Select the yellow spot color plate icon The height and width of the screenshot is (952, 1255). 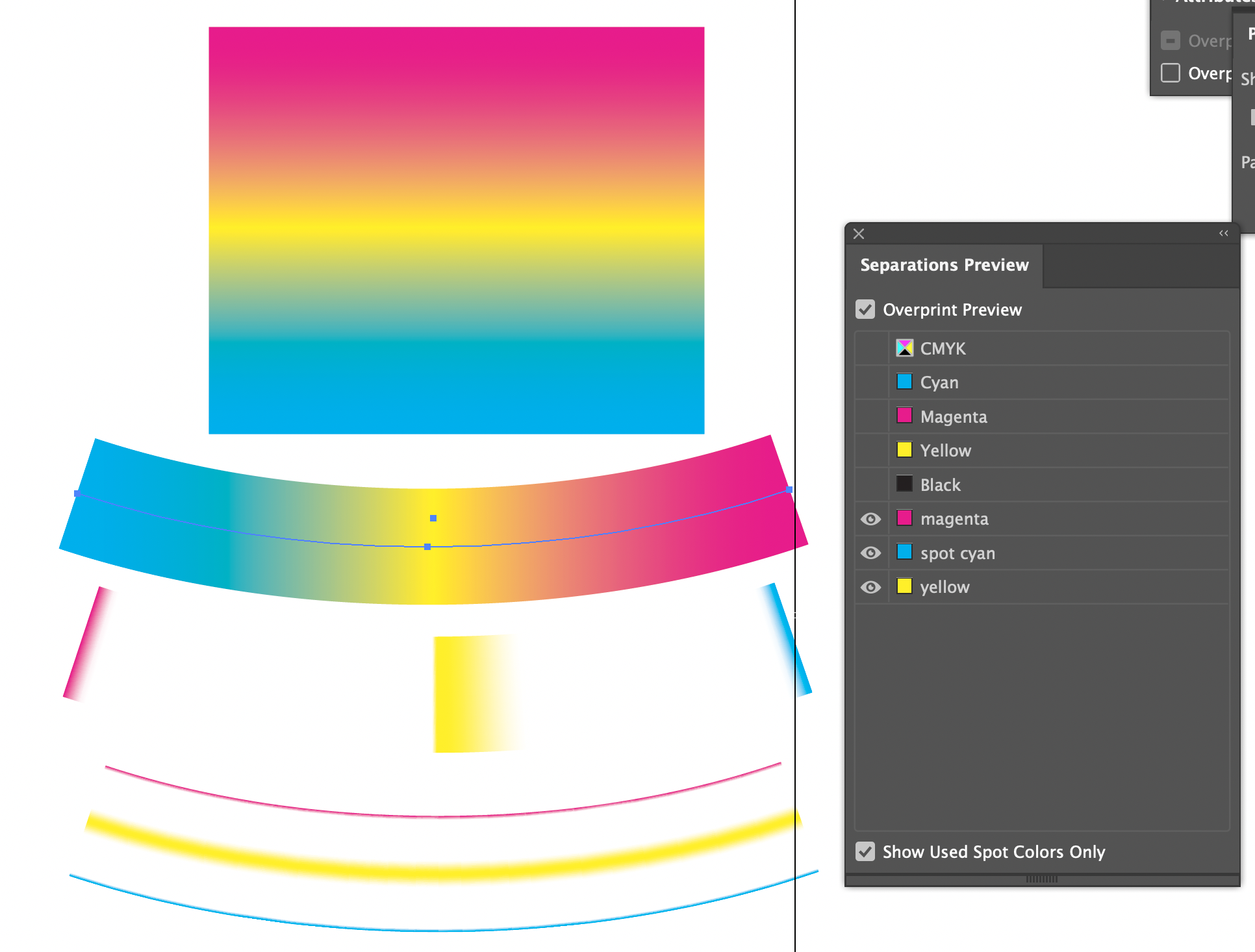coord(904,586)
